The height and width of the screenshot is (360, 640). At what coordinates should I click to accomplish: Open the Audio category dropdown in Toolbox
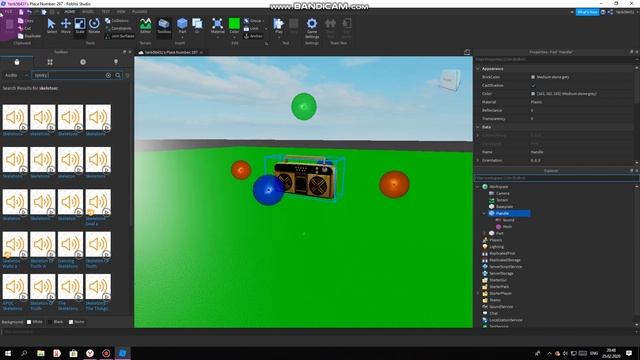[x=16, y=75]
